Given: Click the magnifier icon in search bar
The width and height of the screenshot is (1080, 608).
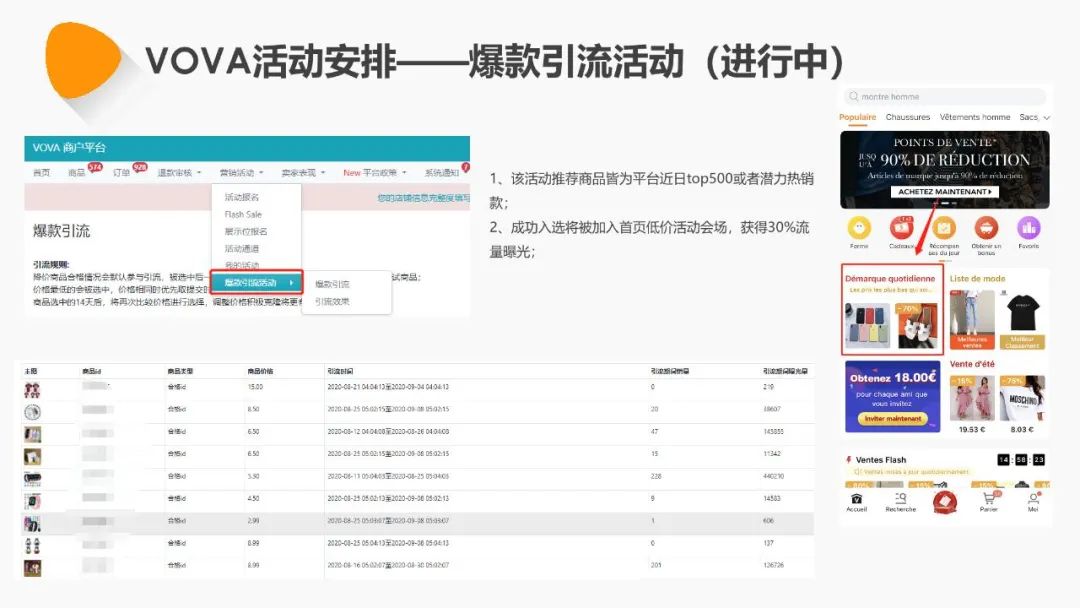Looking at the screenshot, I should click(x=853, y=96).
